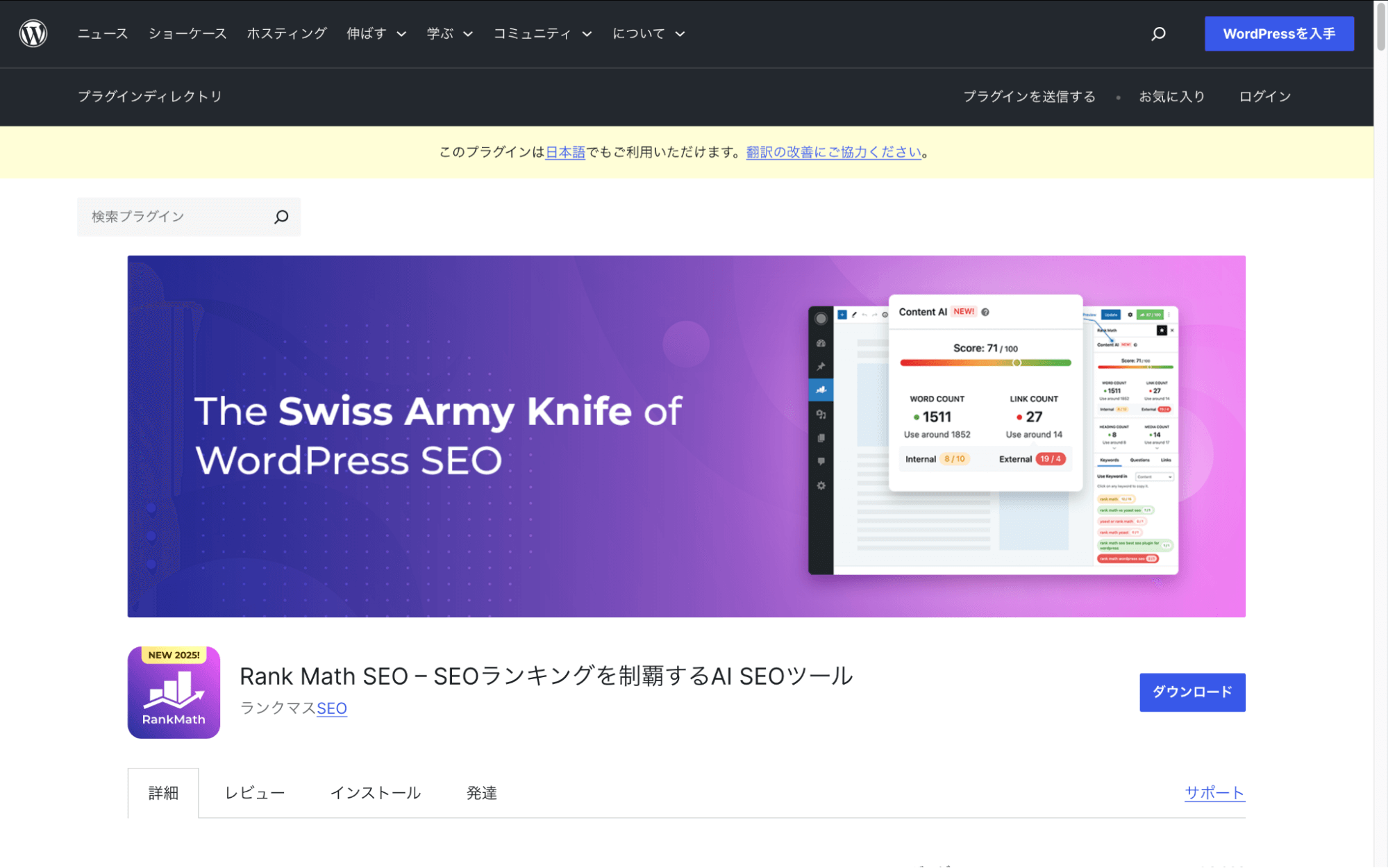Click the ニュース menu item
This screenshot has height=868, width=1388.
(102, 33)
